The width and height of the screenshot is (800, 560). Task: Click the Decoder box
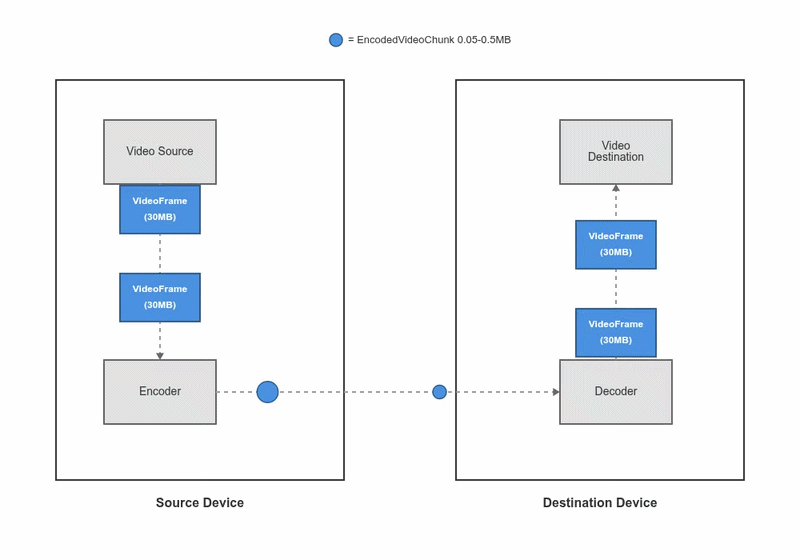(616, 393)
